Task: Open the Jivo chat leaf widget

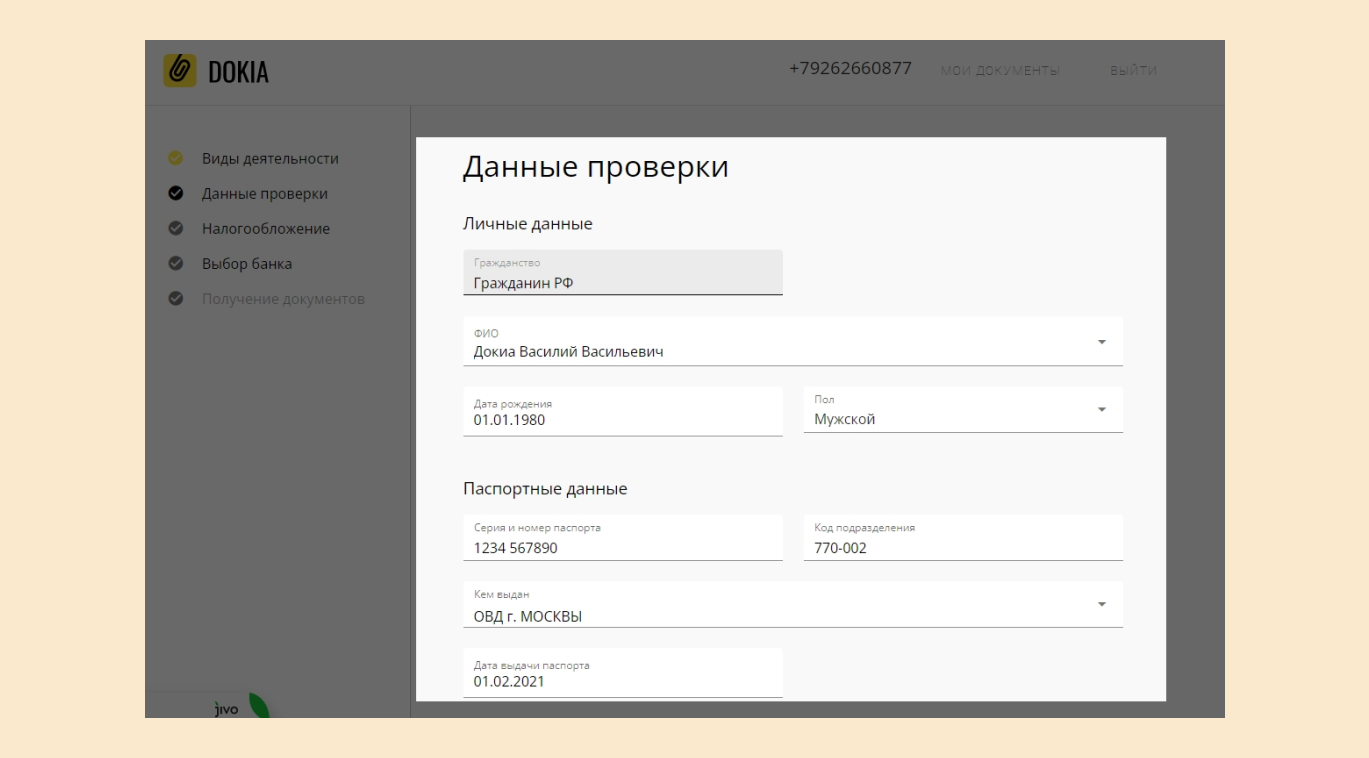Action: pyautogui.click(x=258, y=706)
